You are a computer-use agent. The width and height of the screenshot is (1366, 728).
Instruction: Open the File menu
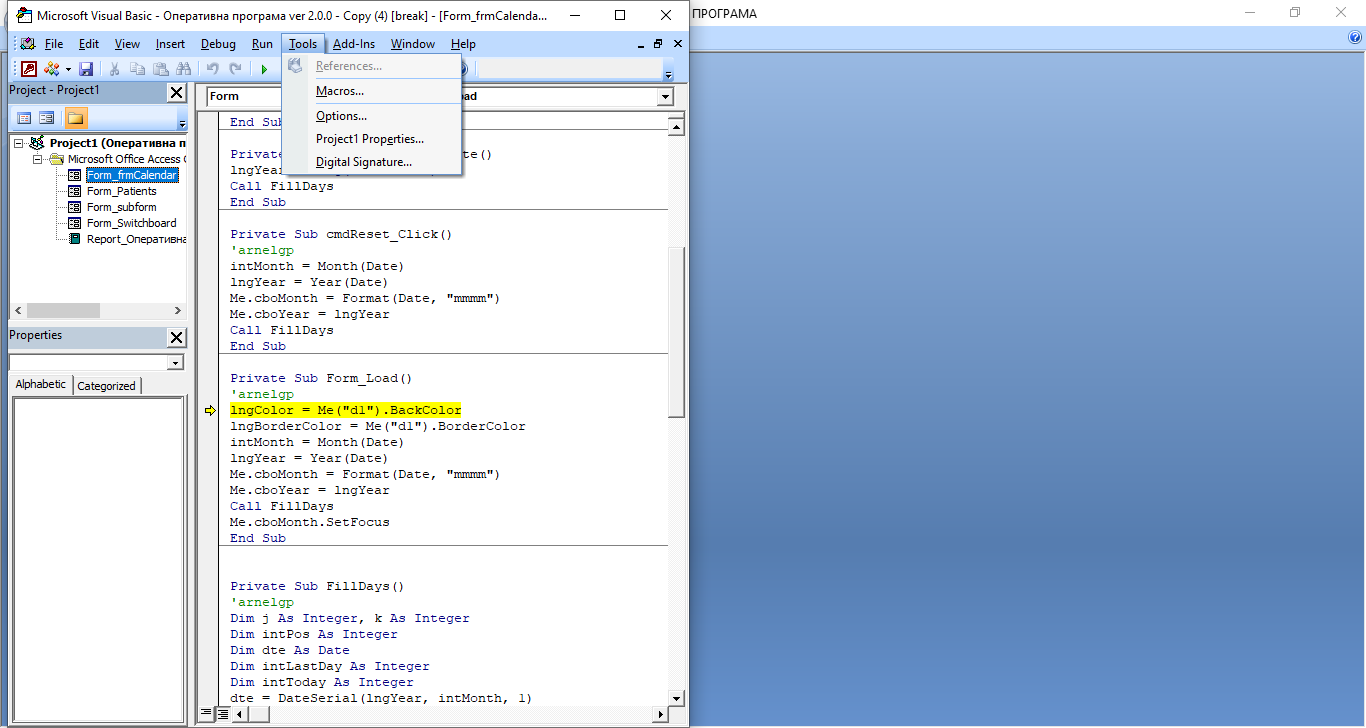54,44
